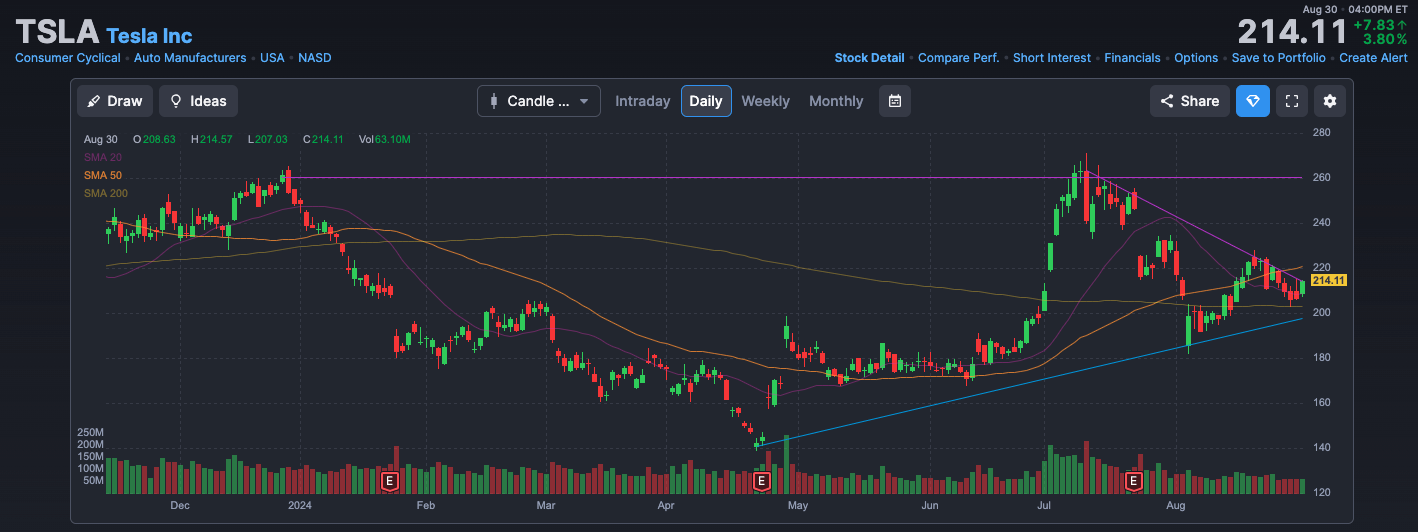1418x532 pixels.
Task: Toggle fullscreen chart icon
Action: (1292, 101)
